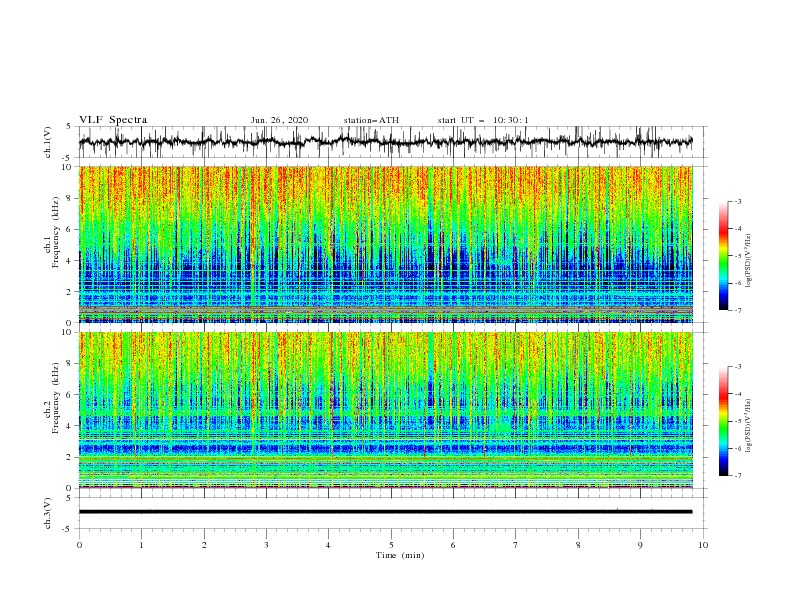Click the ch.2 spectrogram color scale bar

[724, 421]
